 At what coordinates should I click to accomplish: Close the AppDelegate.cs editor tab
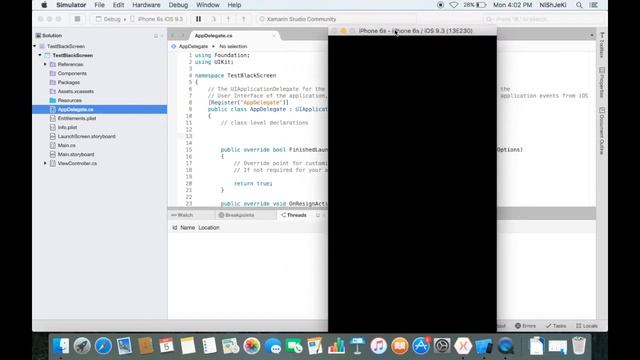coord(274,36)
